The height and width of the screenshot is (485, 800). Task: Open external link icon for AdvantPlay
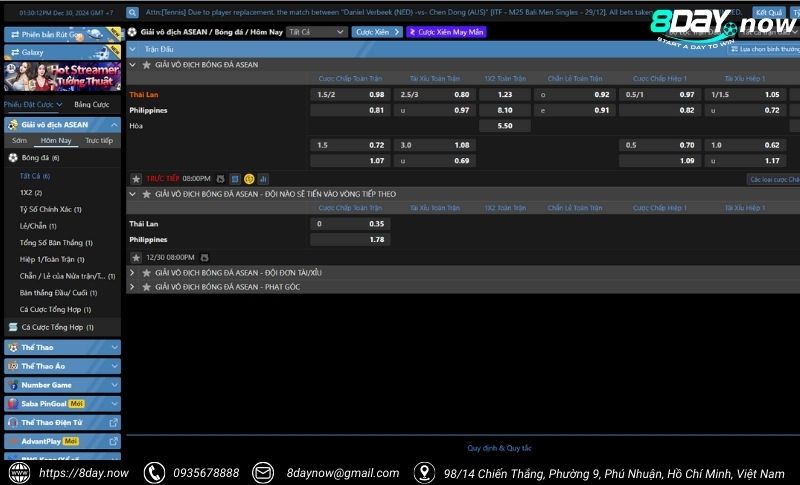(113, 441)
